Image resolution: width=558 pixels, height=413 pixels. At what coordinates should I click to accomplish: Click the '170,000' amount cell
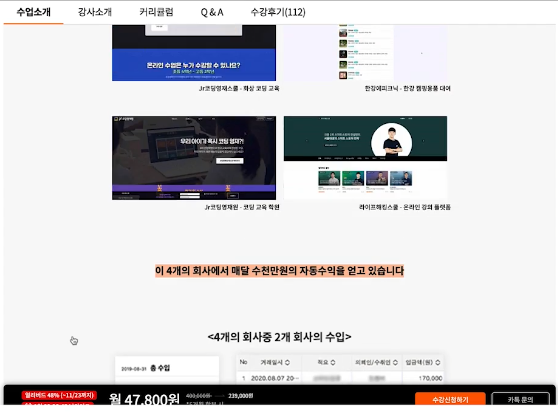(430, 378)
